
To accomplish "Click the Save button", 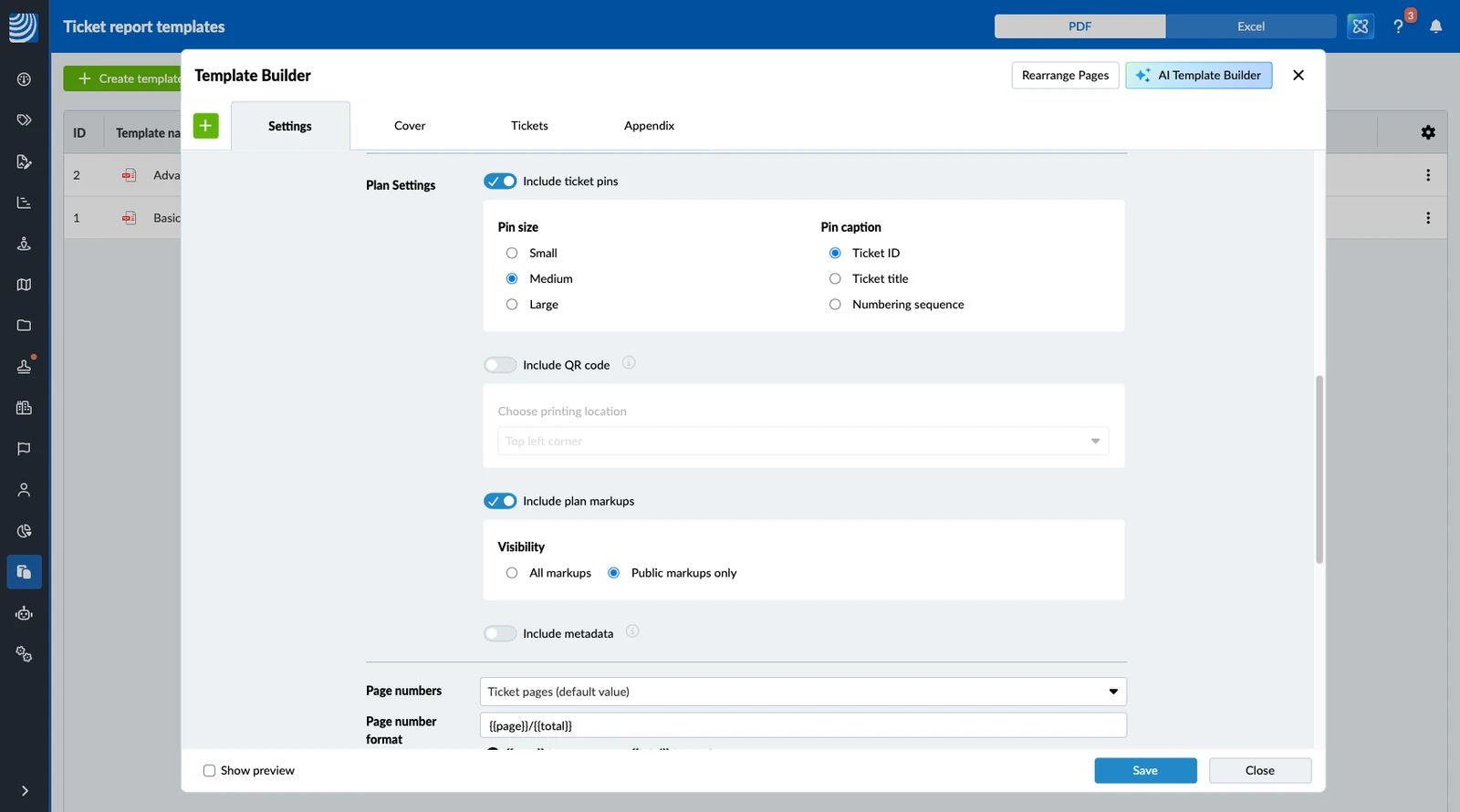I will click(x=1145, y=771).
